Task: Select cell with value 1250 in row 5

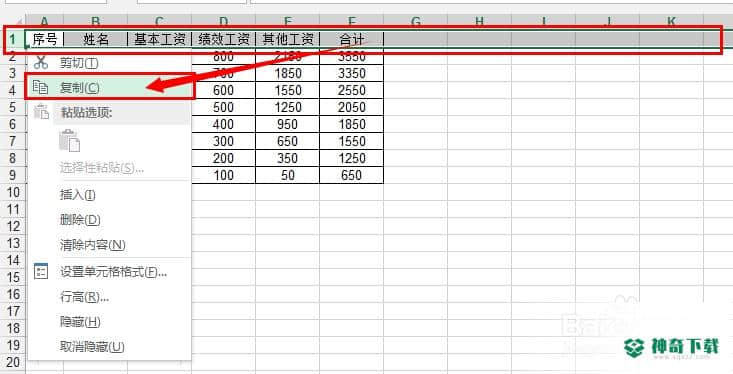Action: [287, 107]
